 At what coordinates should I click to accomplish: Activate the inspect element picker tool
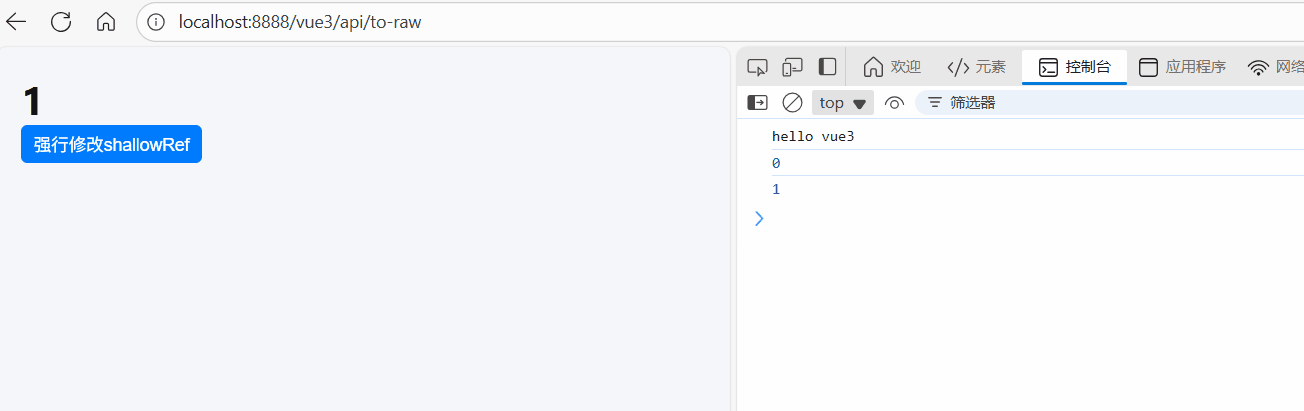(x=757, y=67)
